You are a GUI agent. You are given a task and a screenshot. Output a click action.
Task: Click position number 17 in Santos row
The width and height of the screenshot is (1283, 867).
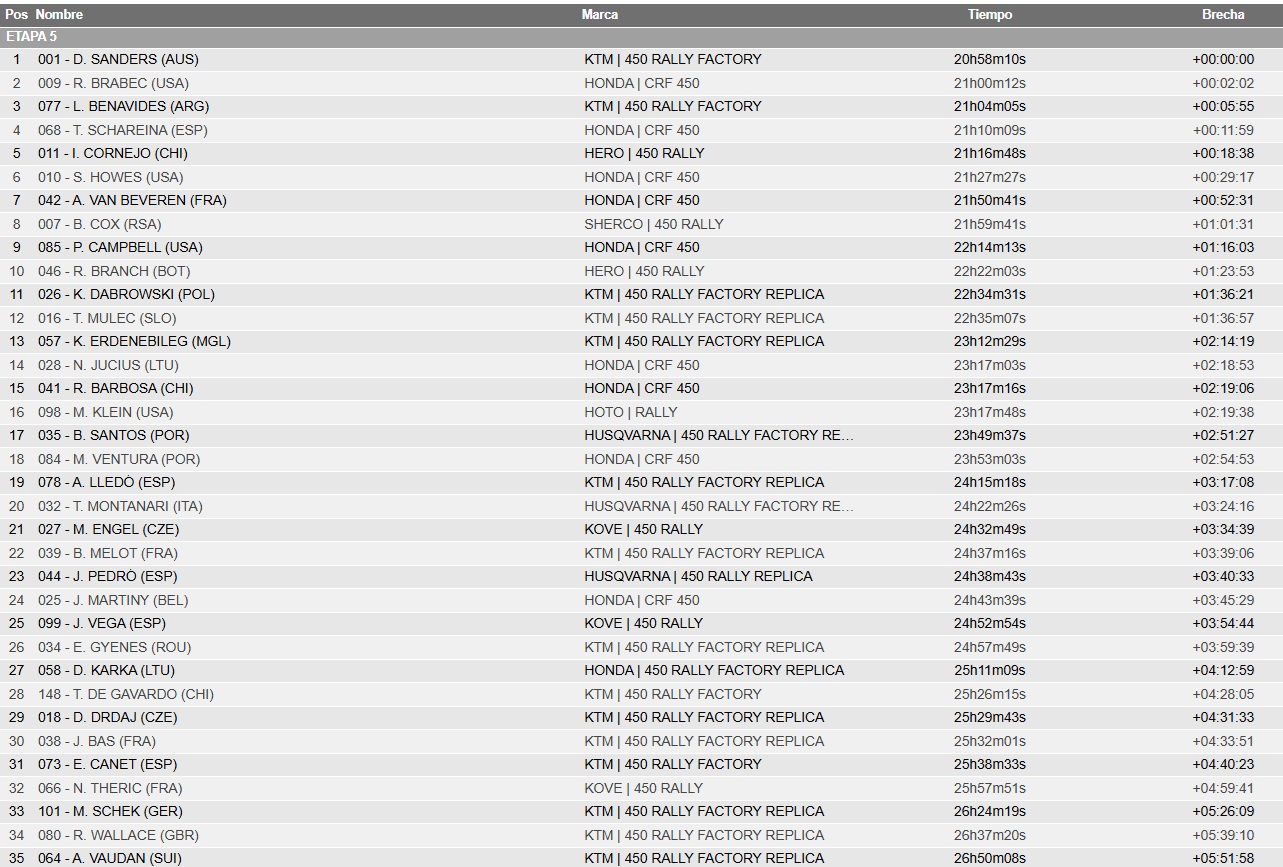16,435
